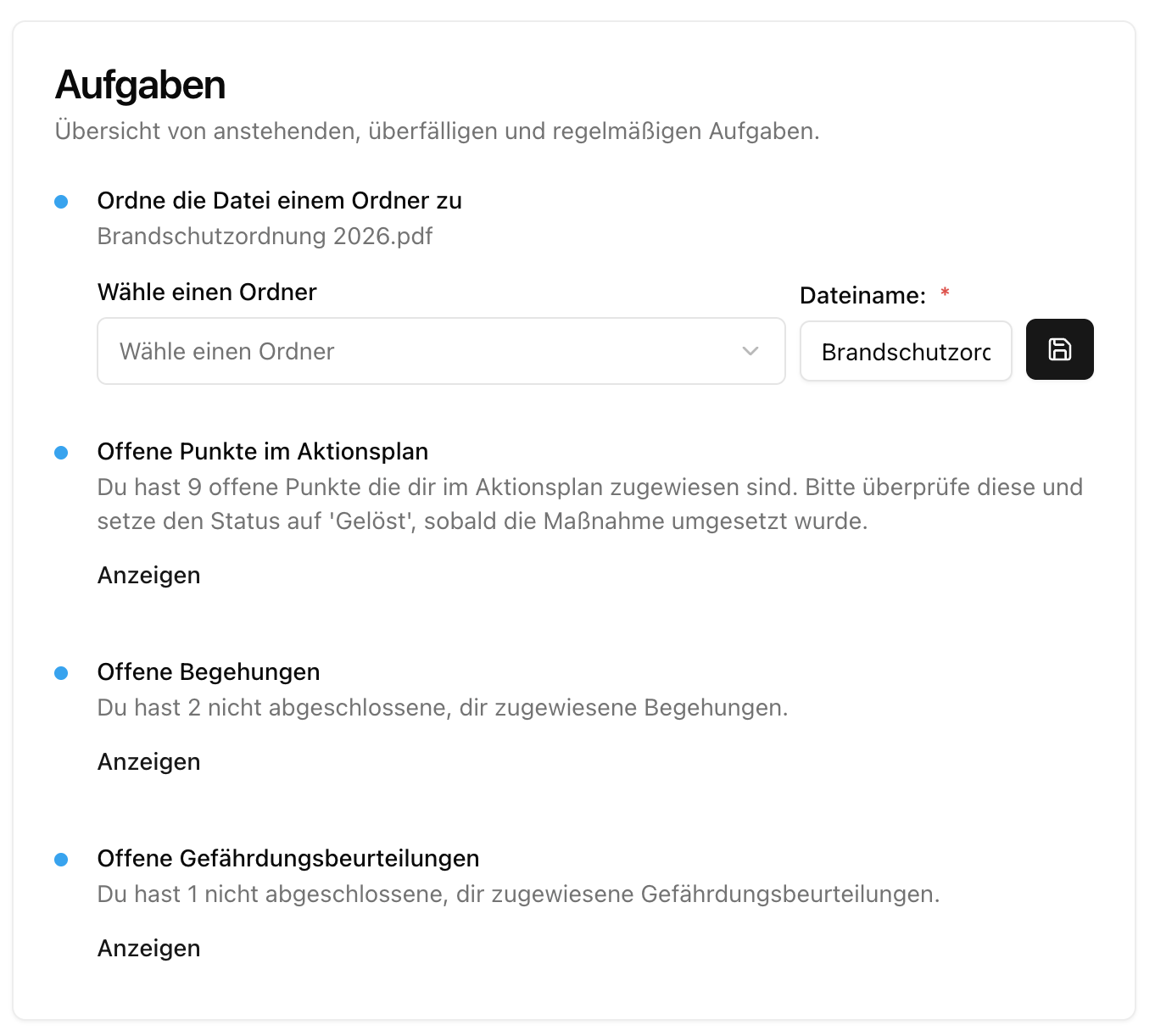The height and width of the screenshot is (1036, 1155).
Task: Select the 'Offene Punkte im Aktionsplan' task title
Action: point(262,451)
